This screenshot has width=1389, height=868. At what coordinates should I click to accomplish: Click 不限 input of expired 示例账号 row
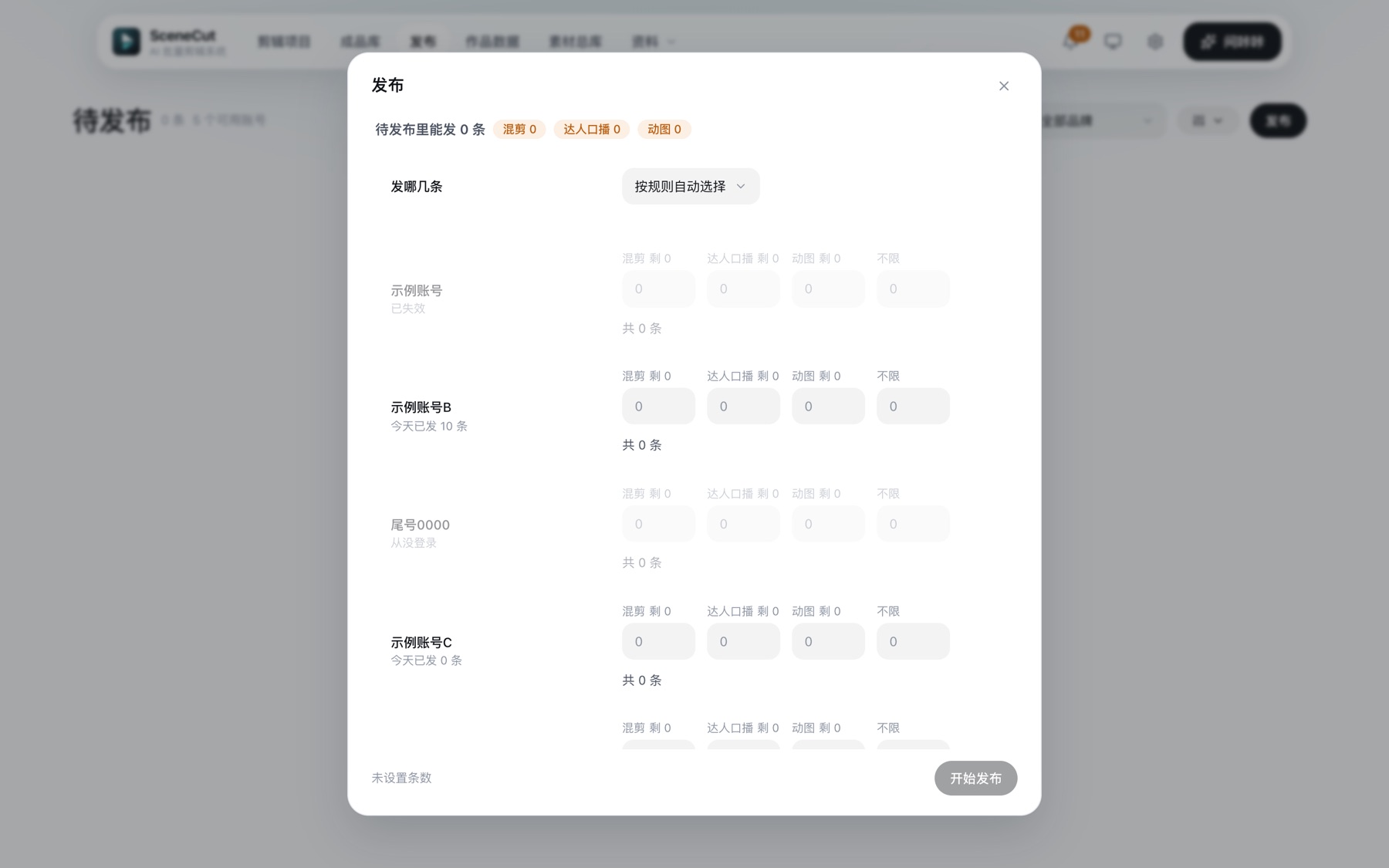pos(913,289)
